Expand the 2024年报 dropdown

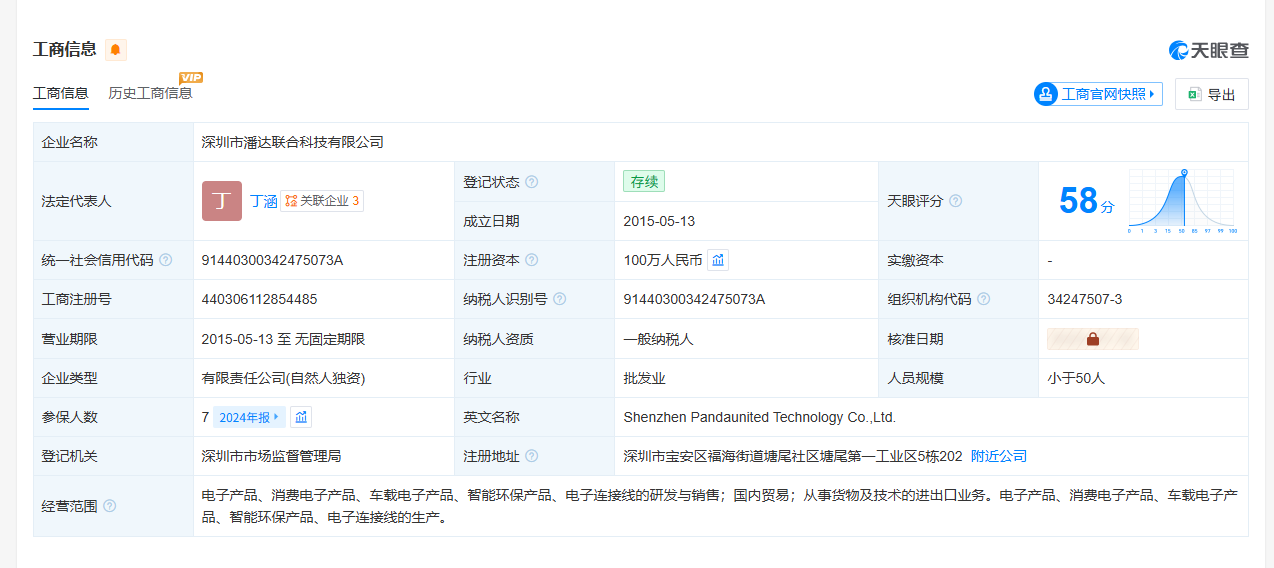[x=250, y=417]
